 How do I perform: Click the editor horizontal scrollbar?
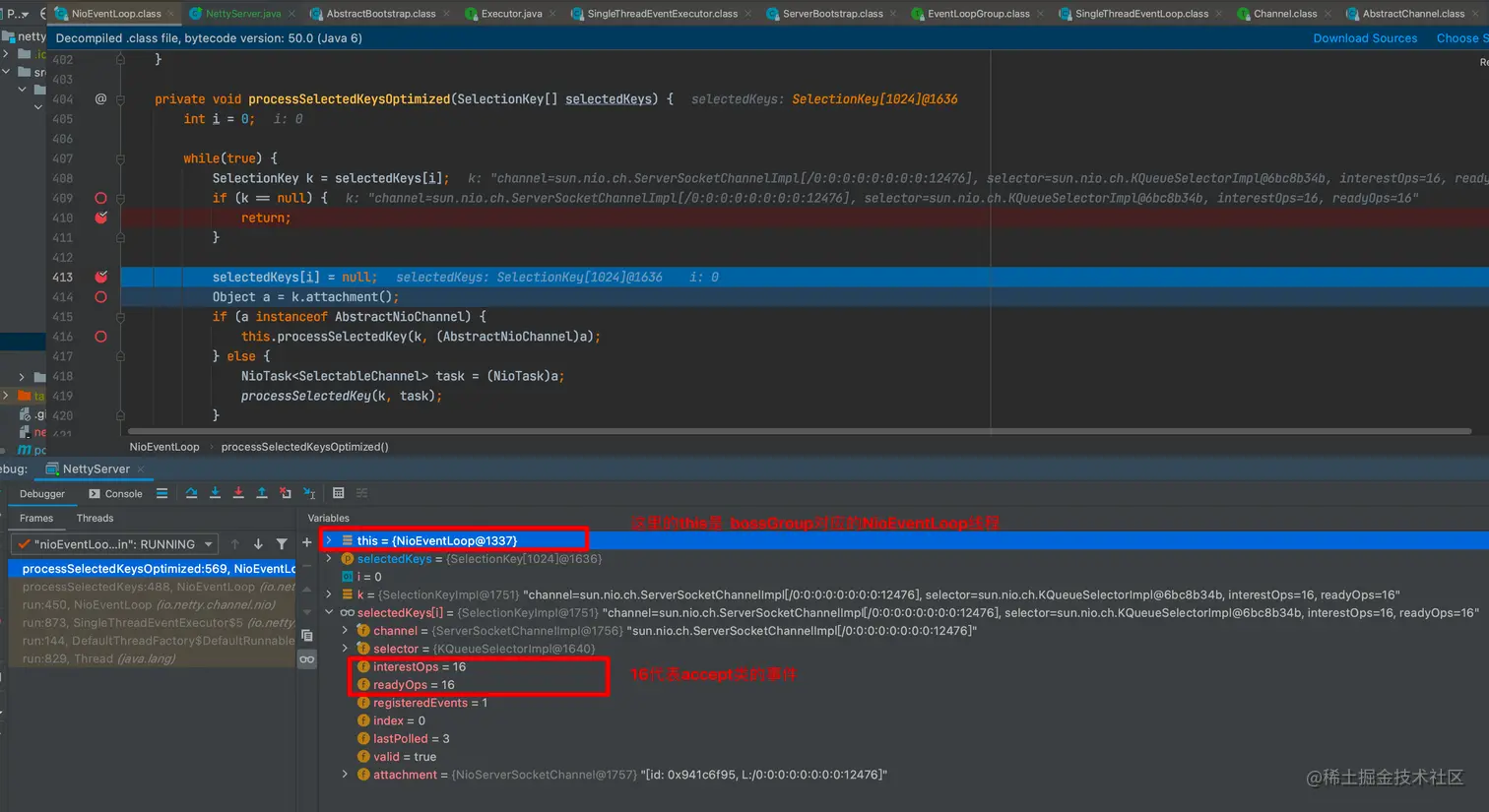(800, 431)
